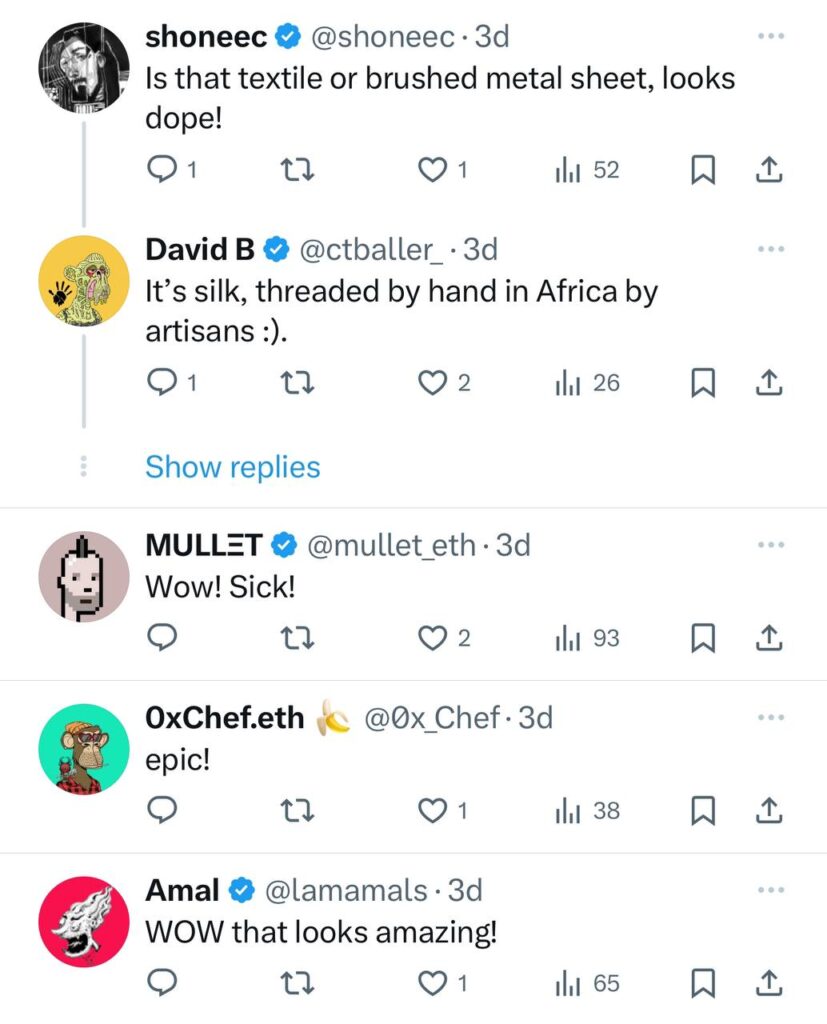Bookmark 0xChef.eth's tweet
Viewport: 827px width, 1024px height.
704,811
